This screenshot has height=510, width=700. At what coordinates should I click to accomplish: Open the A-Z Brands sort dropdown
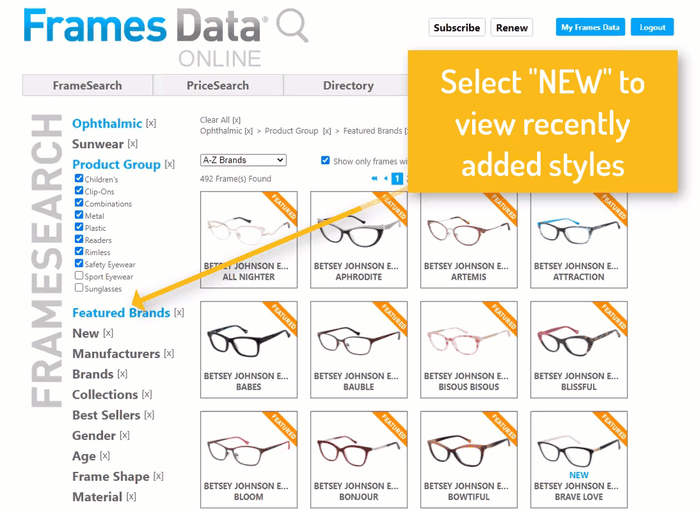243,160
